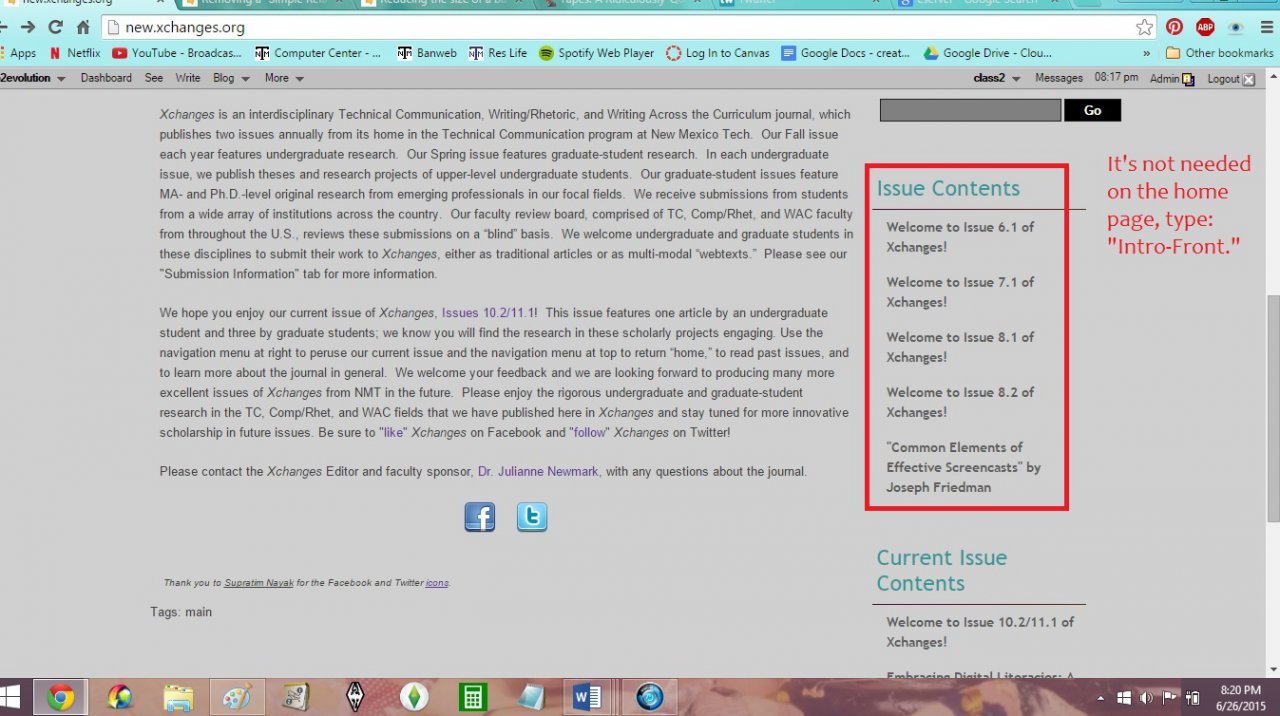Click the "like" Facebook text link

pyautogui.click(x=394, y=433)
